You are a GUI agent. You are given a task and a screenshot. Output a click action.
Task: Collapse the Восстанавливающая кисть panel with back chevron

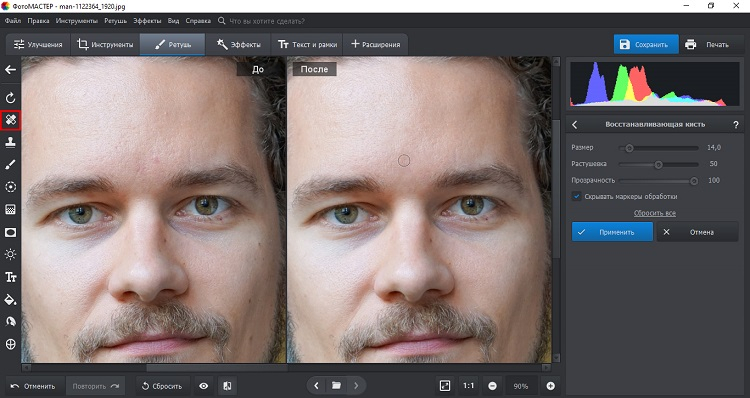(575, 124)
